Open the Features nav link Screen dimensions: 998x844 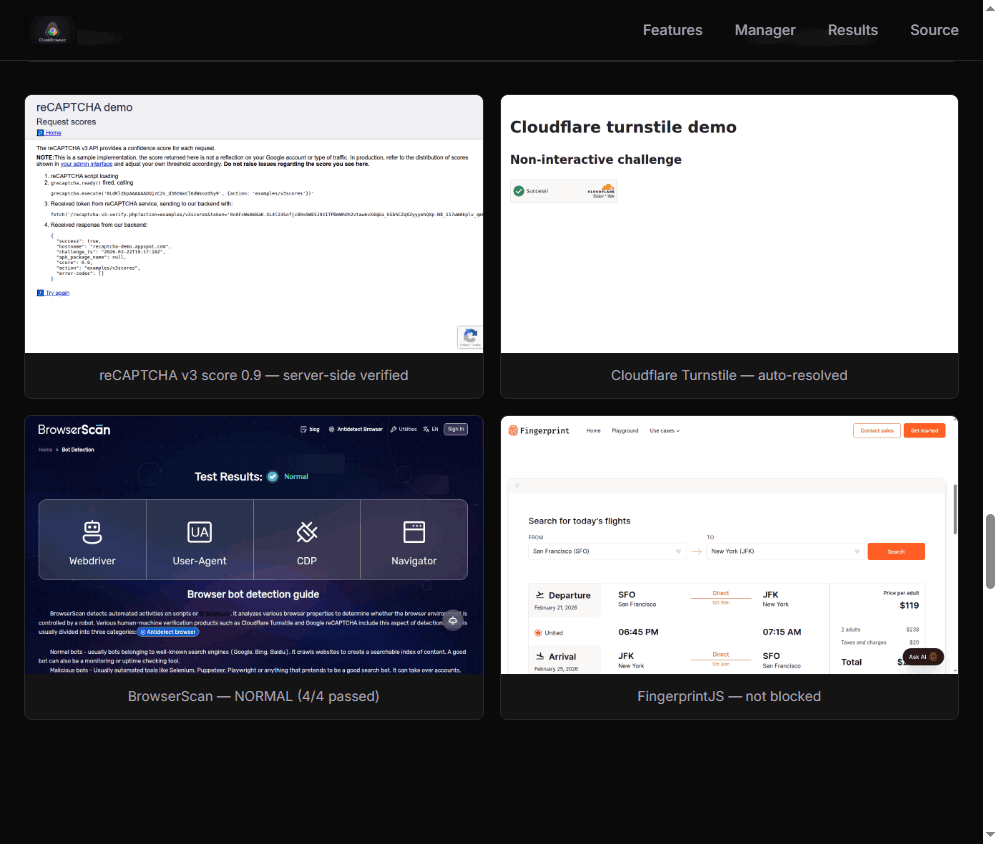[672, 30]
